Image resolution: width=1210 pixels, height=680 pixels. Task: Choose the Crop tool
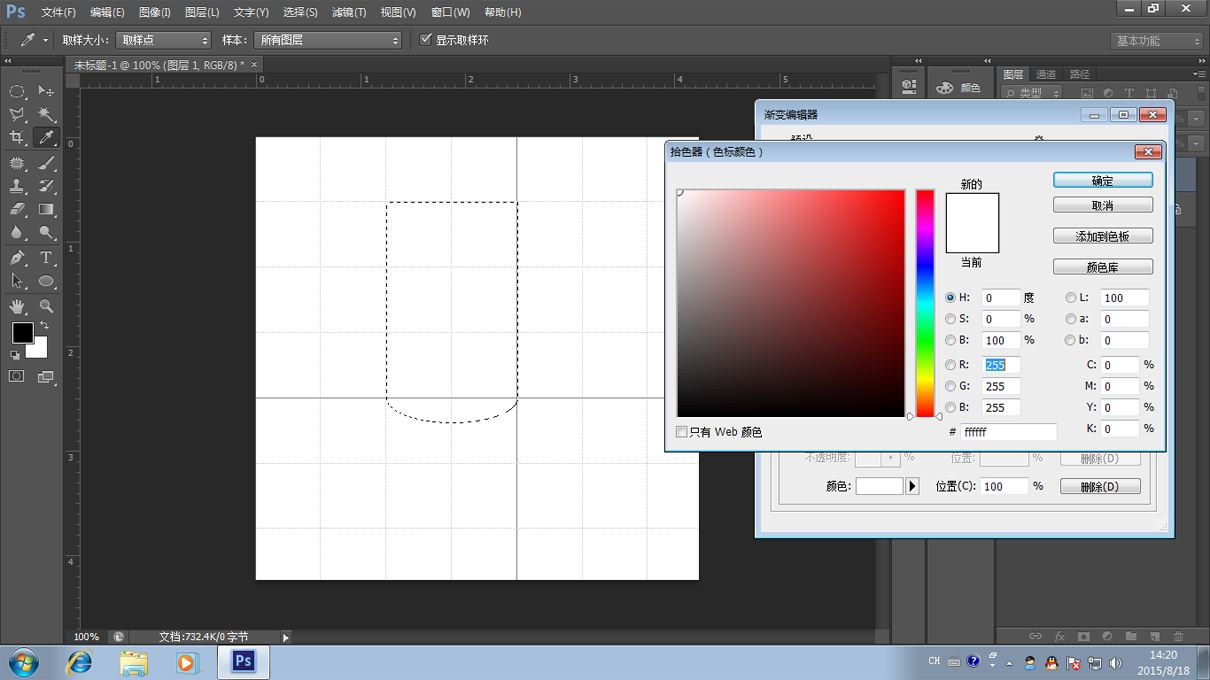point(17,138)
